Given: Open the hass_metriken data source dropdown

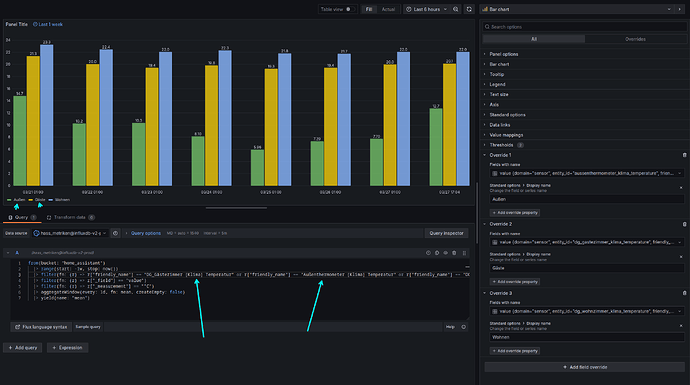Looking at the screenshot, I should tap(70, 233).
